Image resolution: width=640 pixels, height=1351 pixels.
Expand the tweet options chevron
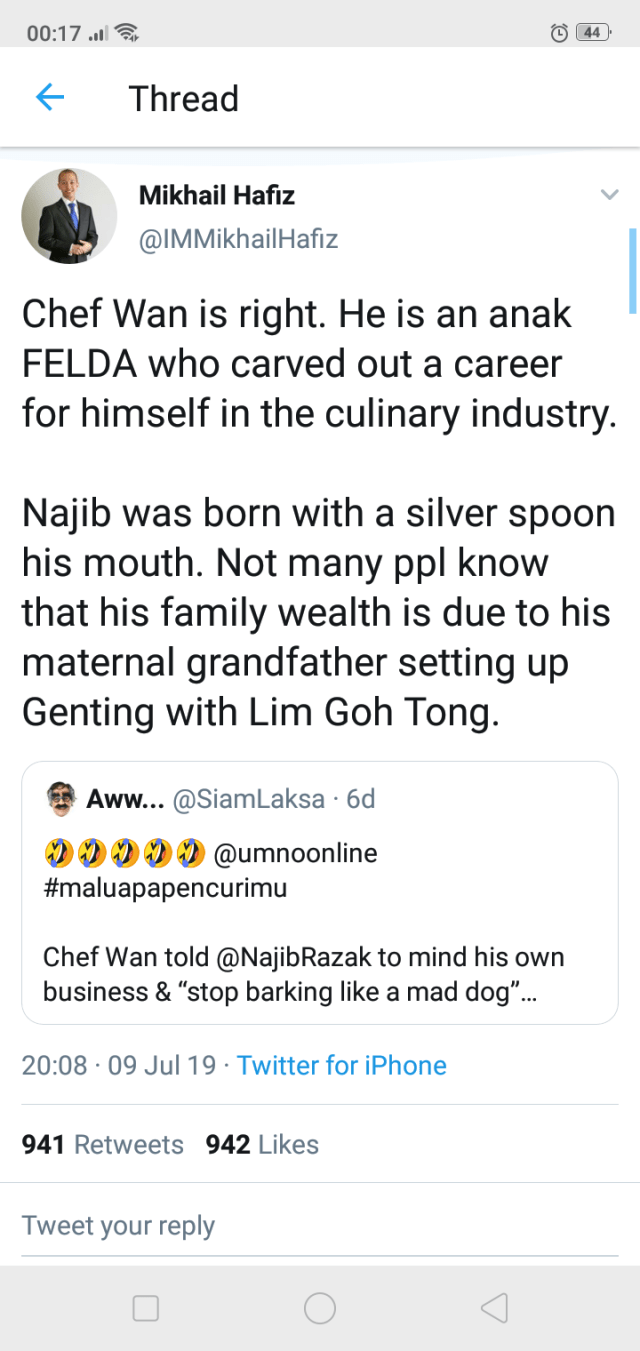609,194
